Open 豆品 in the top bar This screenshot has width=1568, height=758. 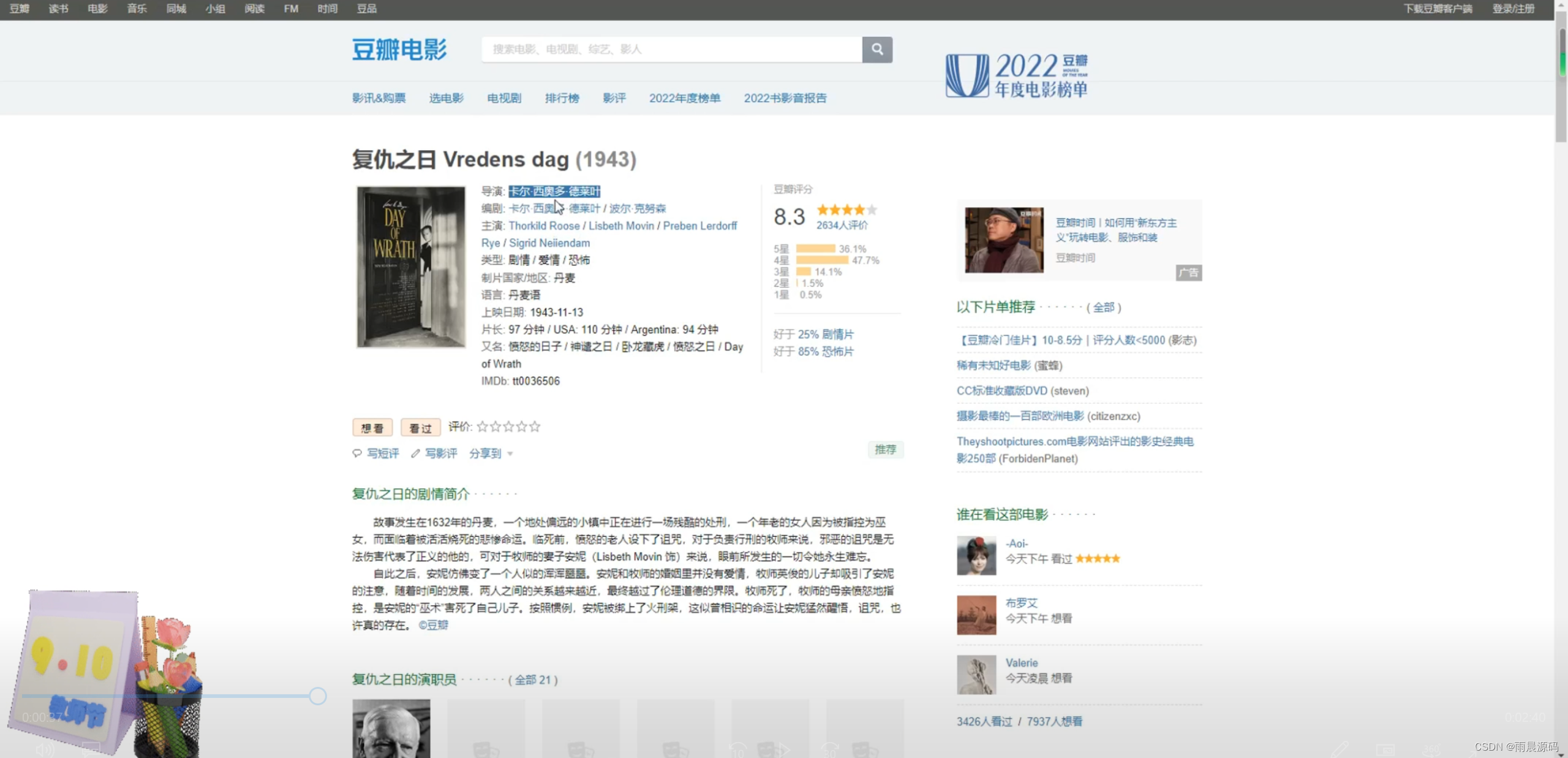(367, 9)
